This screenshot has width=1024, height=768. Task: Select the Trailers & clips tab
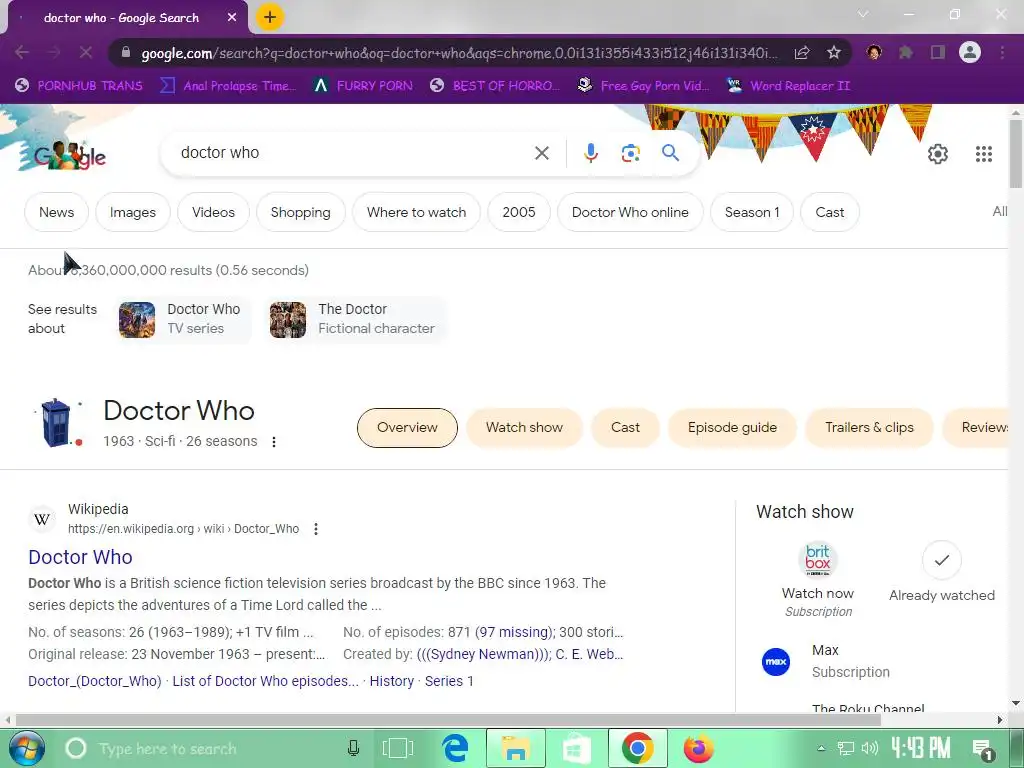869,428
